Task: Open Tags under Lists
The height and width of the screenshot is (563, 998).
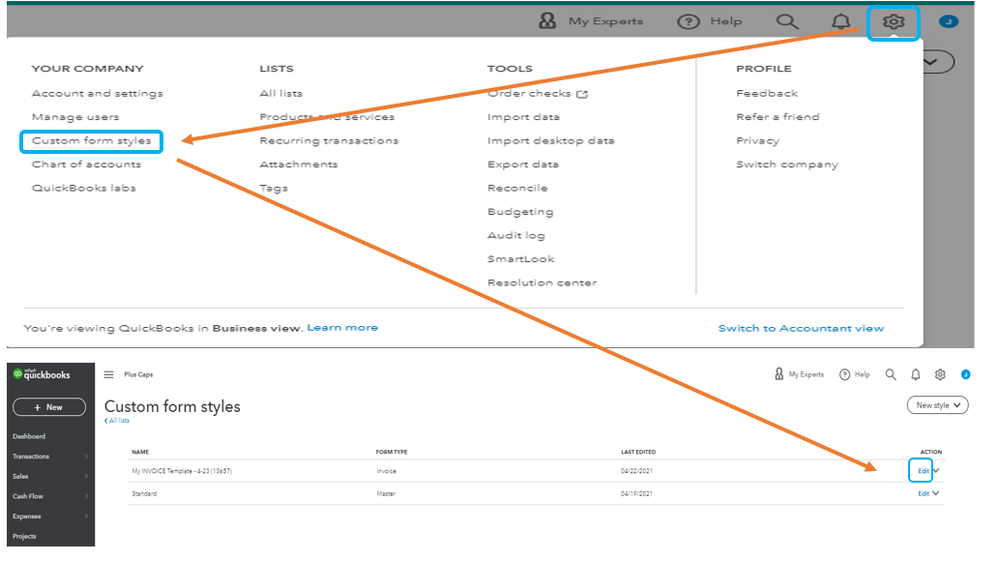Action: click(x=274, y=188)
